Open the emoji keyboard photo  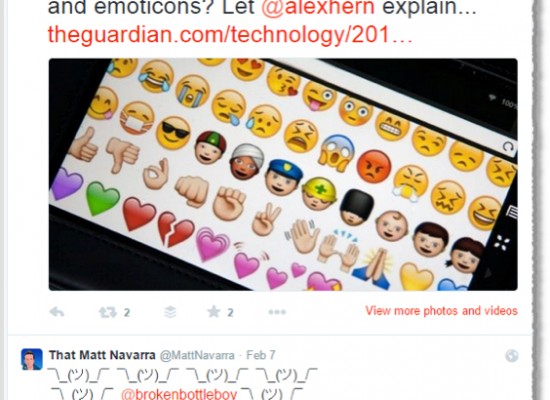(283, 174)
